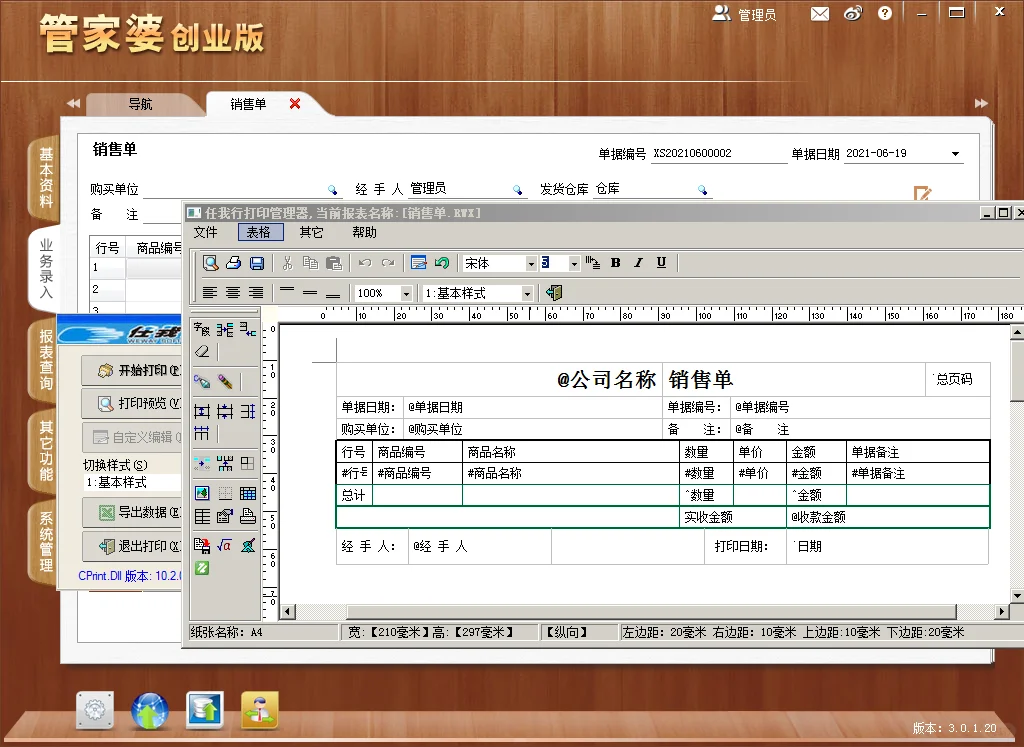Select the 基本资料 side tab

pyautogui.click(x=46, y=178)
